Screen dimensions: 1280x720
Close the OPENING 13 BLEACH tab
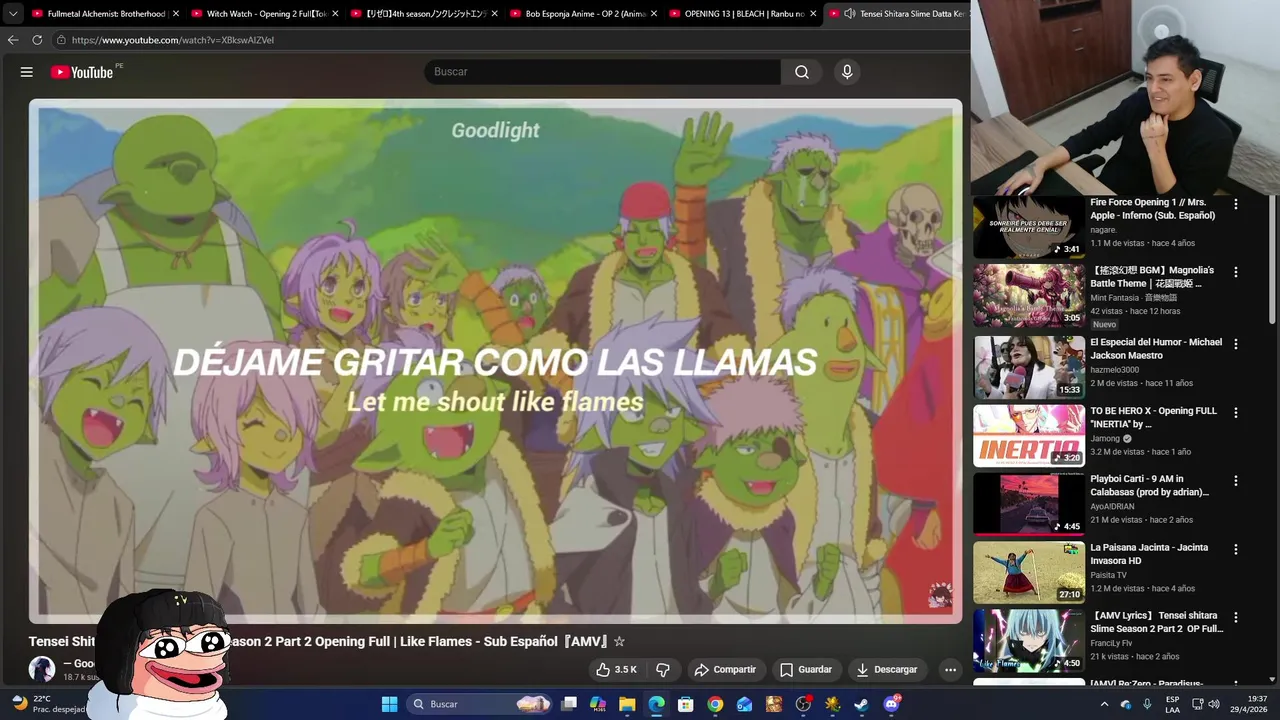pyautogui.click(x=813, y=14)
